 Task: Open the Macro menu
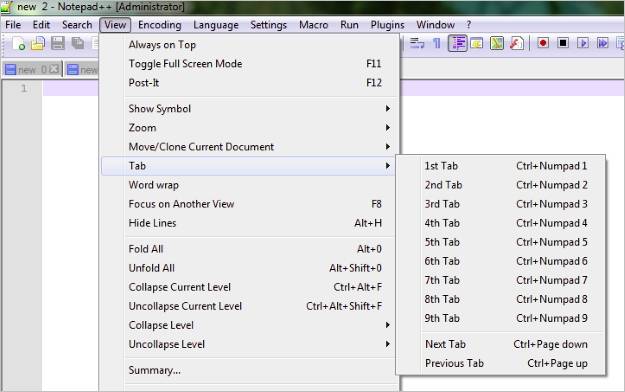coord(313,25)
